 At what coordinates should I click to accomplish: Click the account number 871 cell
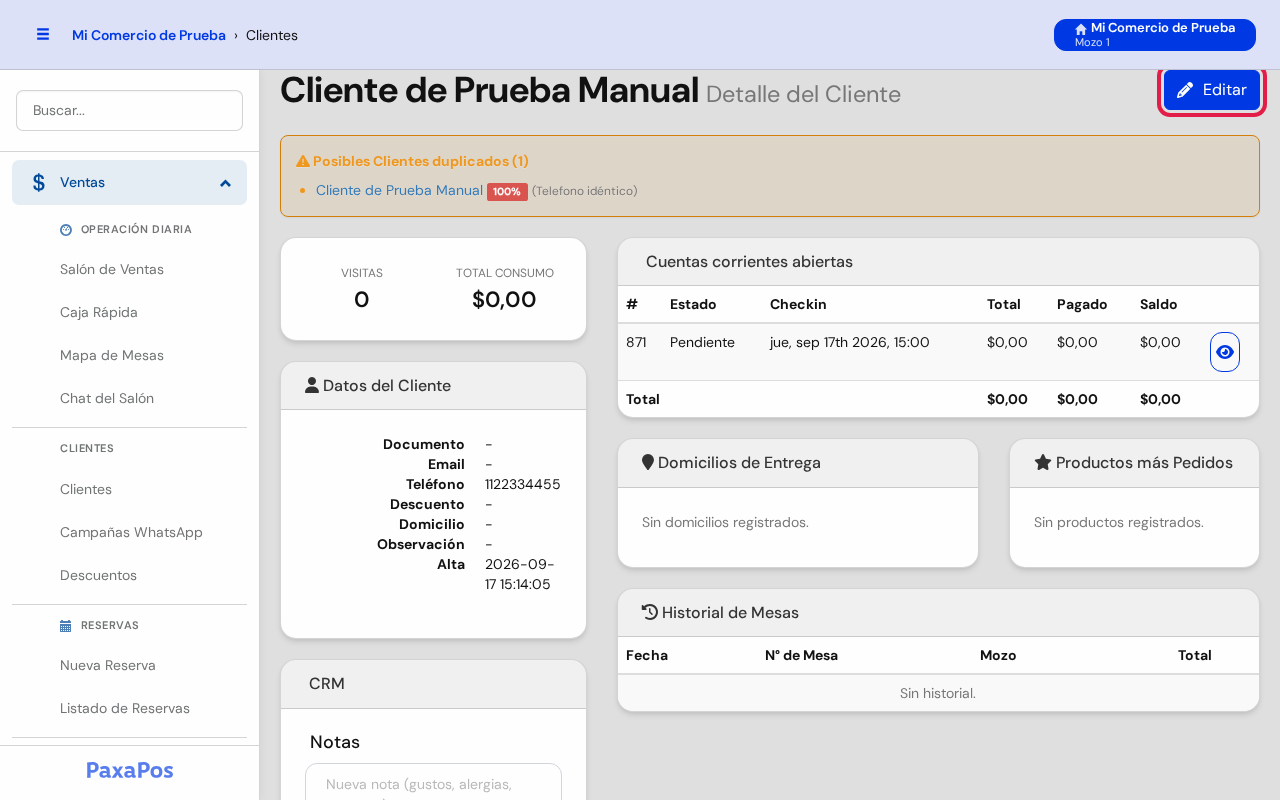coord(636,342)
